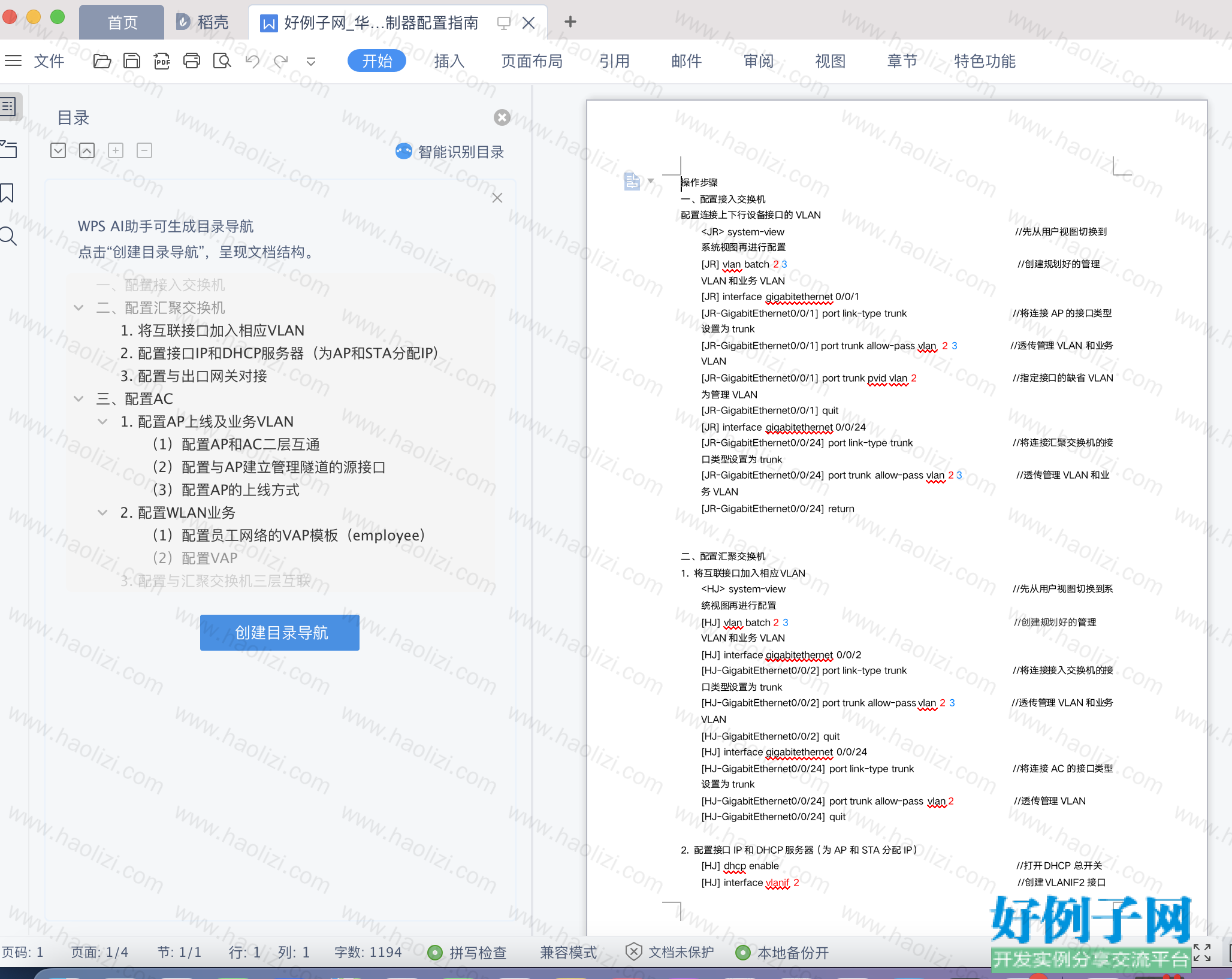Select 3. 配置与出口网关对接 entry

tap(194, 376)
